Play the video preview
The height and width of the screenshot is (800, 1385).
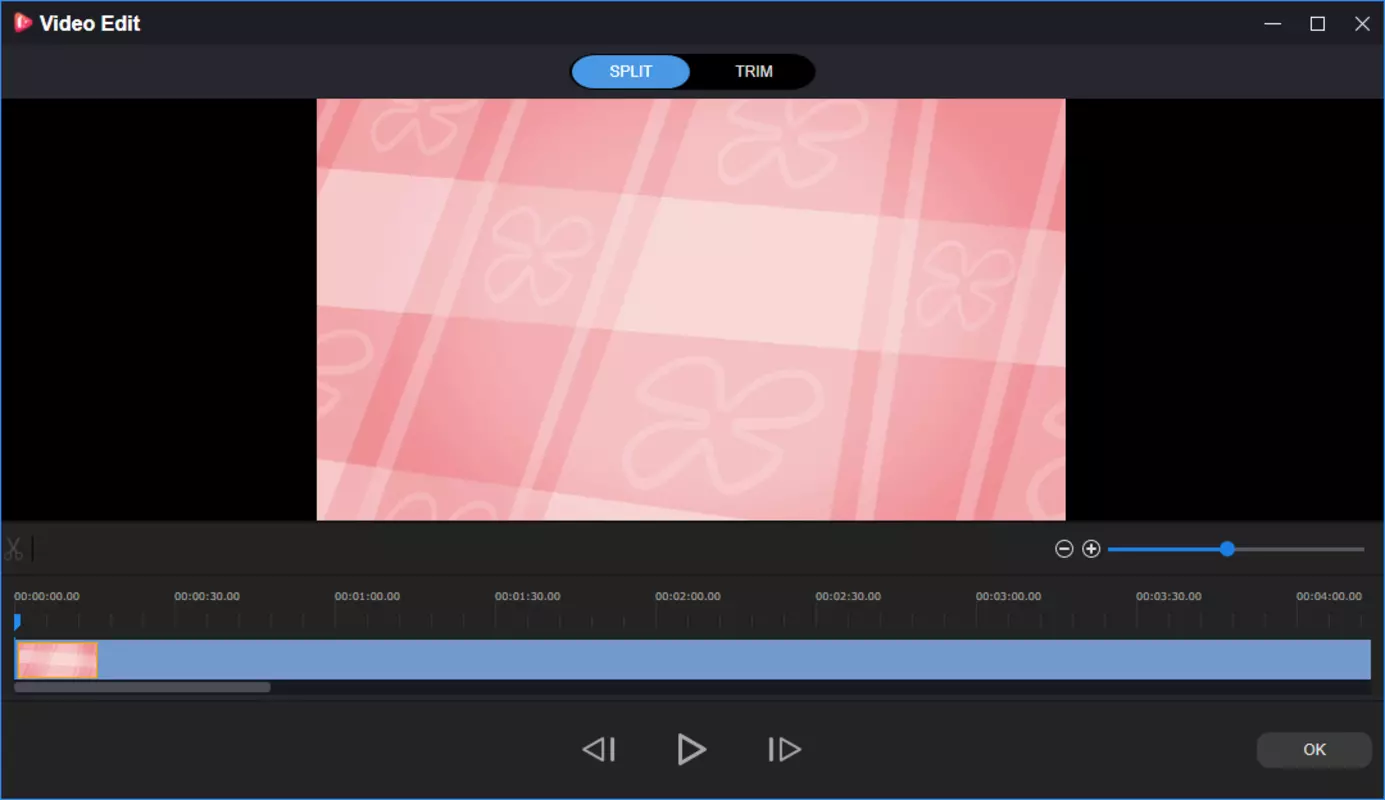point(691,749)
